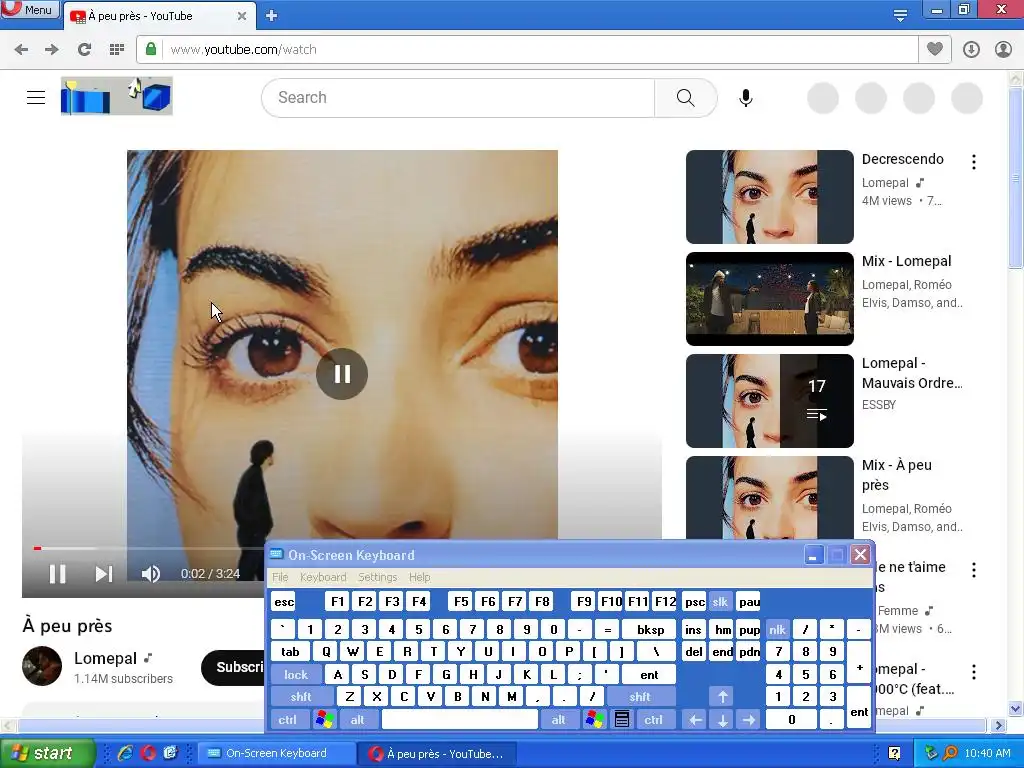Open options menu for Decrescendo

pos(974,162)
